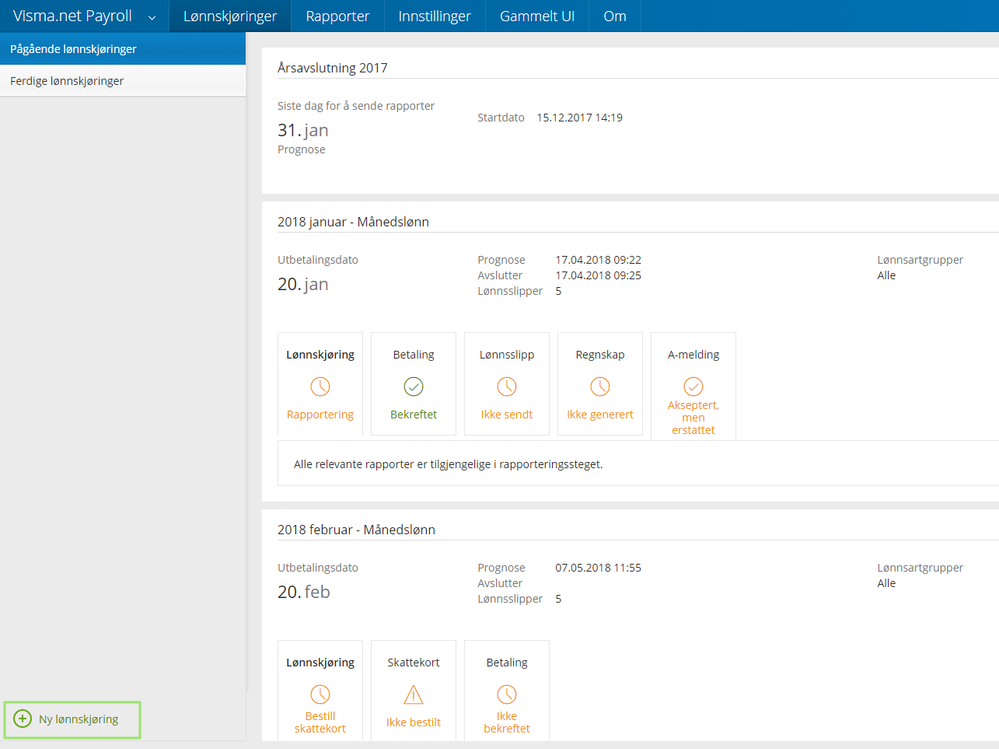Image resolution: width=999 pixels, height=749 pixels.
Task: Click the Bekreftet status under Betaling
Action: 413,415
